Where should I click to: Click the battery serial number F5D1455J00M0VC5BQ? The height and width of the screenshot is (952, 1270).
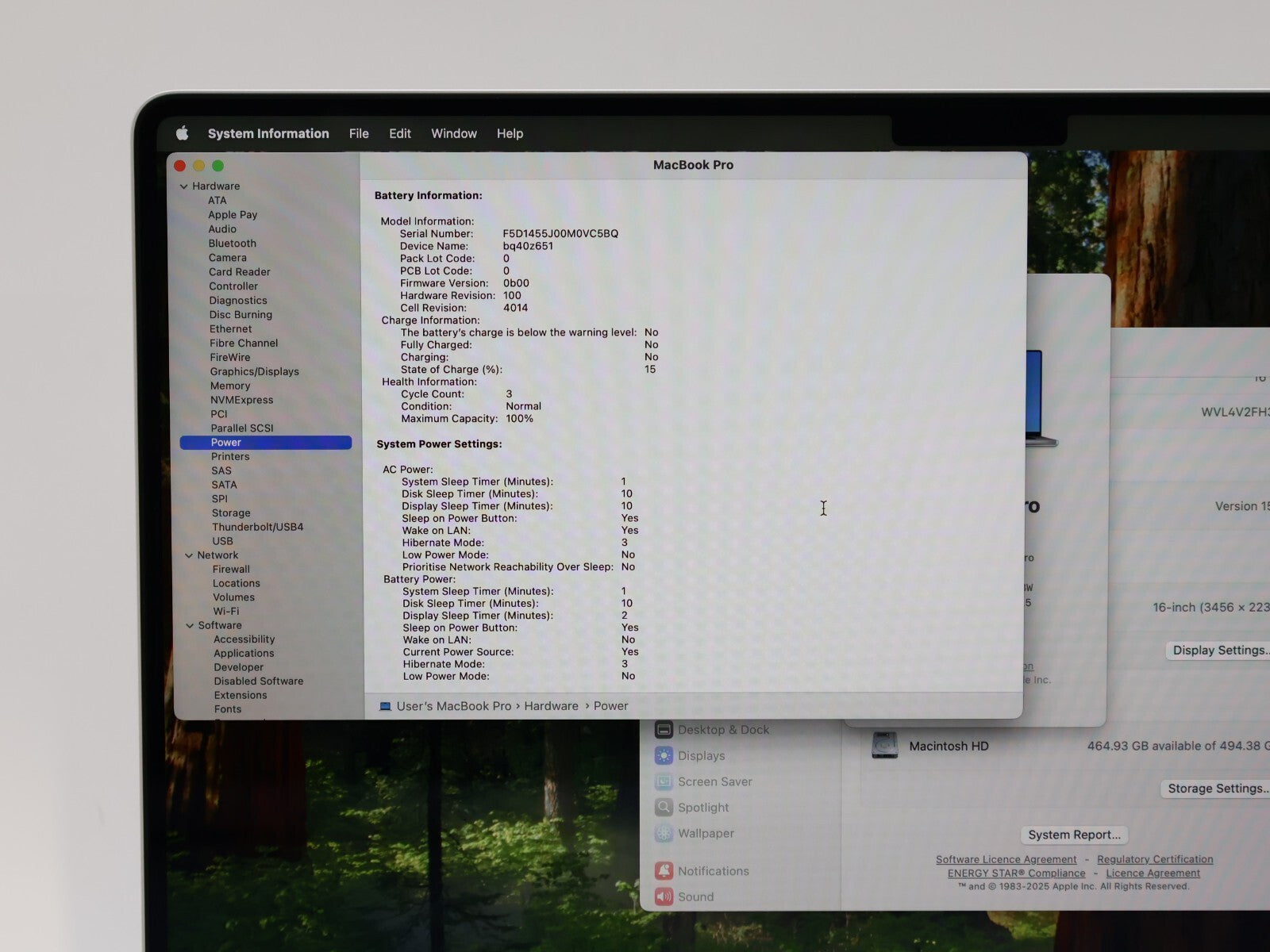(560, 233)
